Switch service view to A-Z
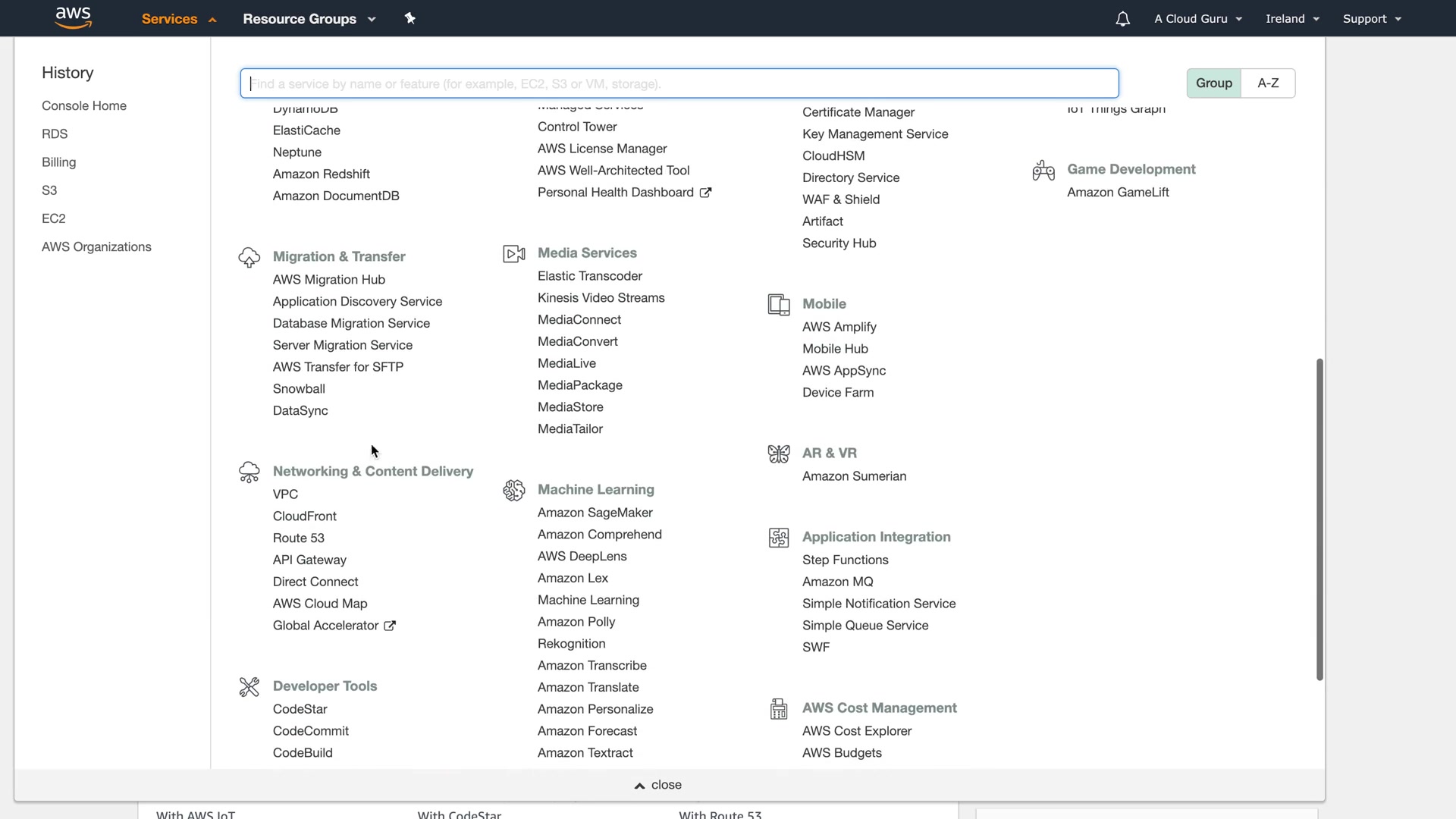 pyautogui.click(x=1268, y=83)
